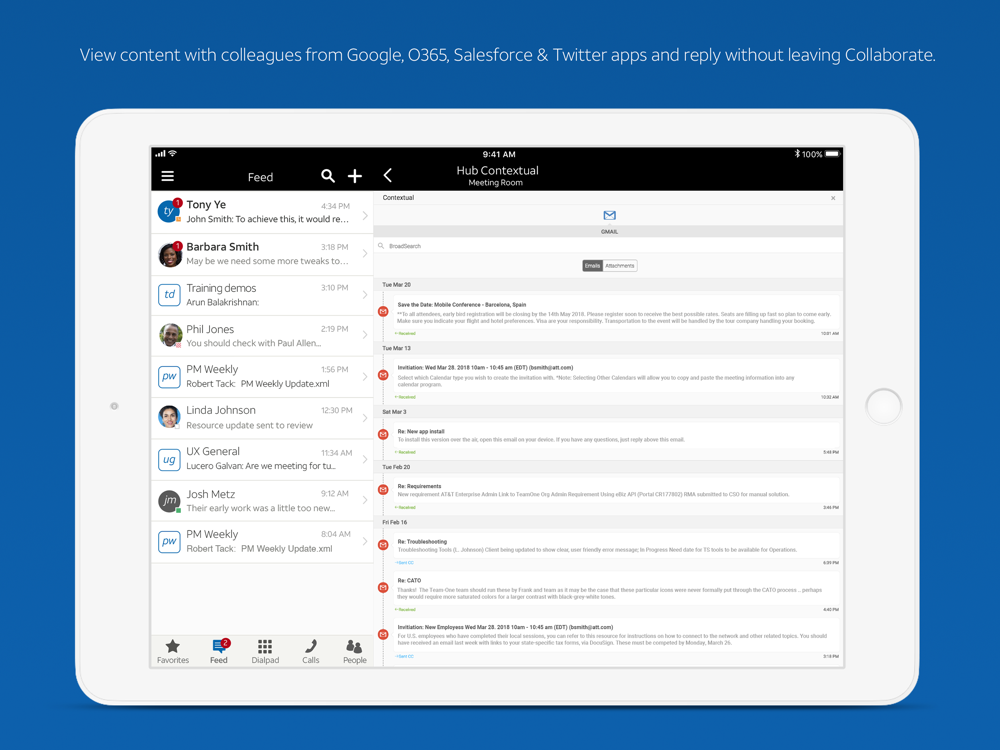Open the Favorites tab
Viewport: 1000px width, 750px height.
coord(173,652)
